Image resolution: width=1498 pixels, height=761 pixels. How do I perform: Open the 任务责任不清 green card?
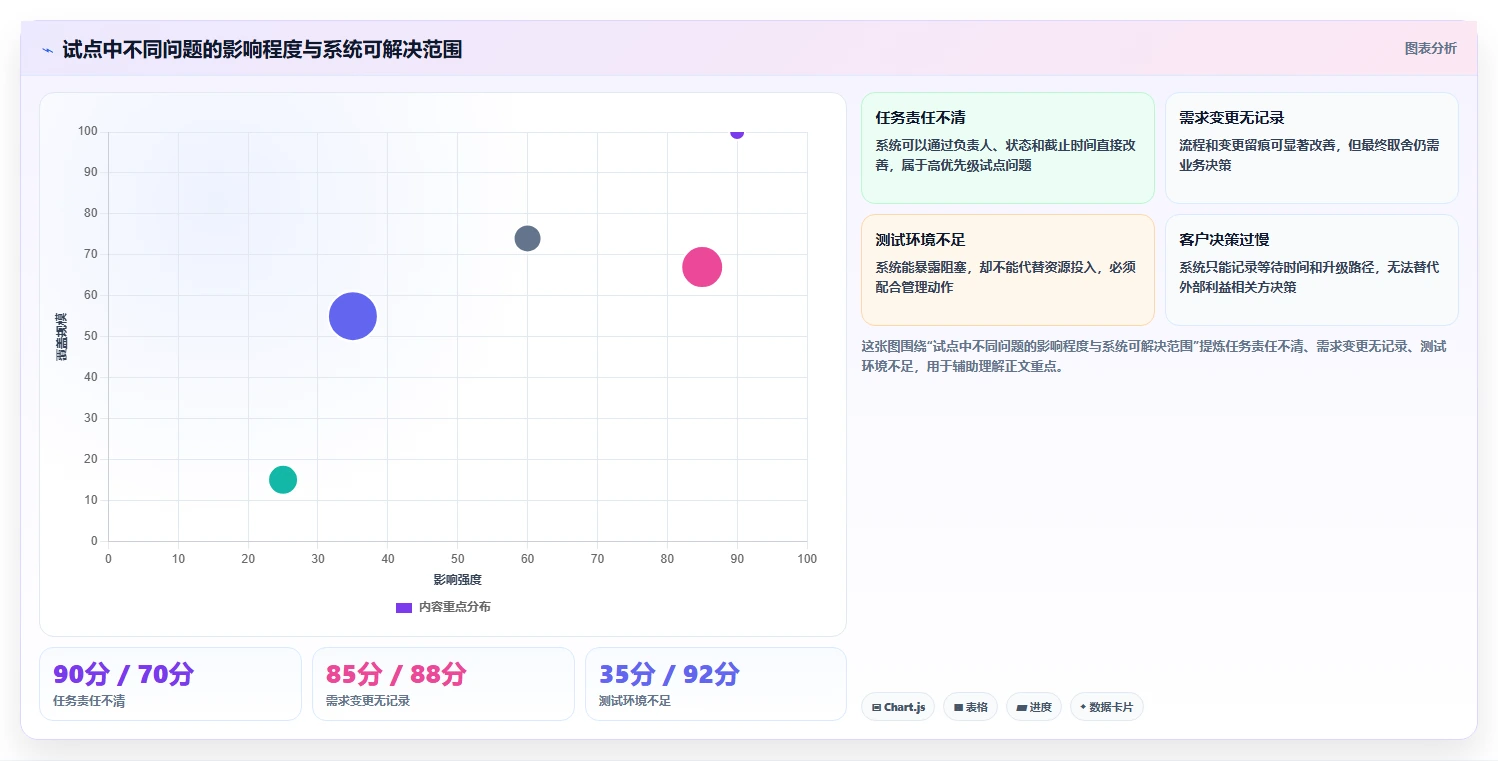point(1008,148)
